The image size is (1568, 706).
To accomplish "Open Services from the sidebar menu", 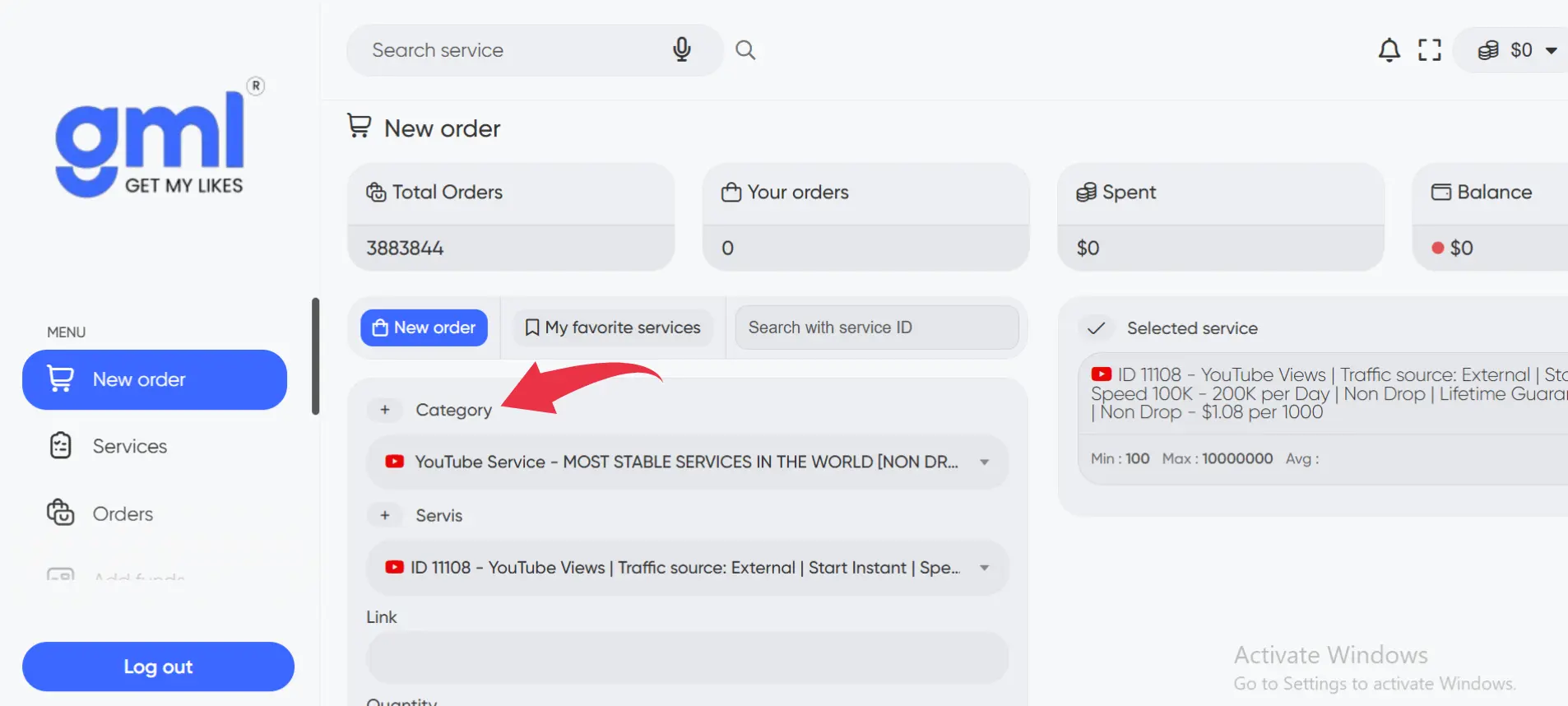I will [x=129, y=446].
